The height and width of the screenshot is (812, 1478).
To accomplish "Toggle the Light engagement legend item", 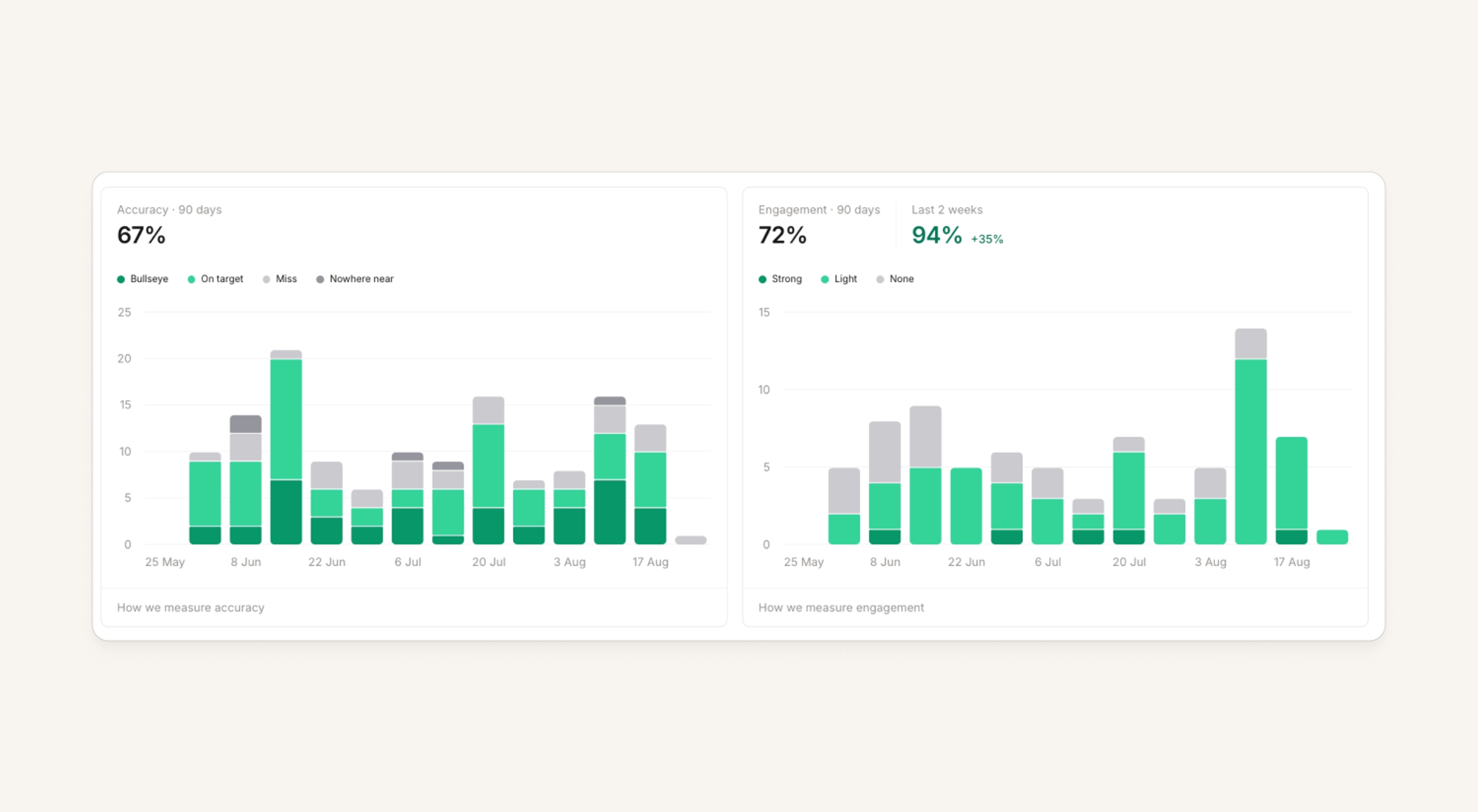I will coord(839,279).
